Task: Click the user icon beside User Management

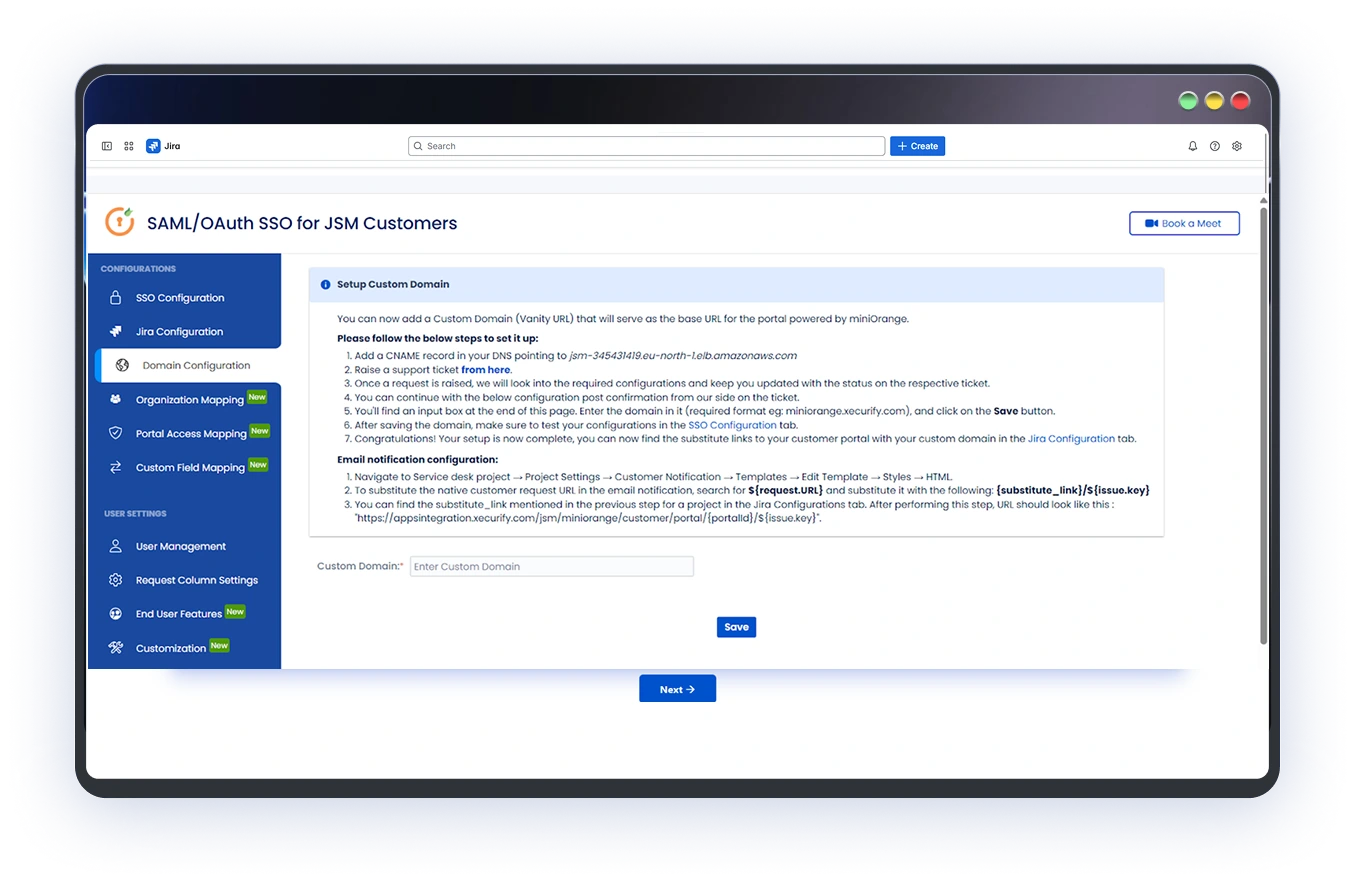Action: pyautogui.click(x=115, y=546)
